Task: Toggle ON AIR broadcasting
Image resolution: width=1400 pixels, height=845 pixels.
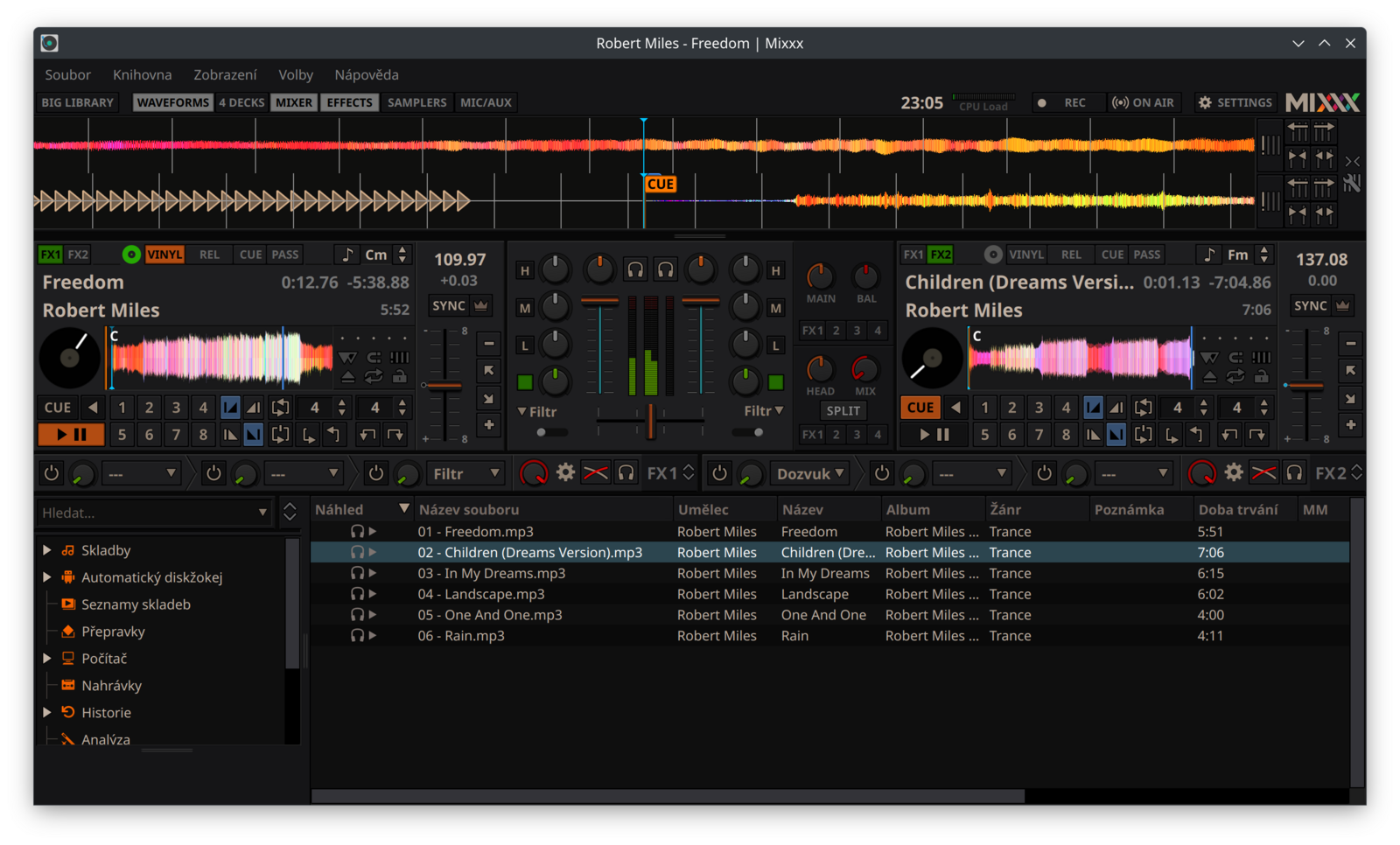Action: point(1143,102)
